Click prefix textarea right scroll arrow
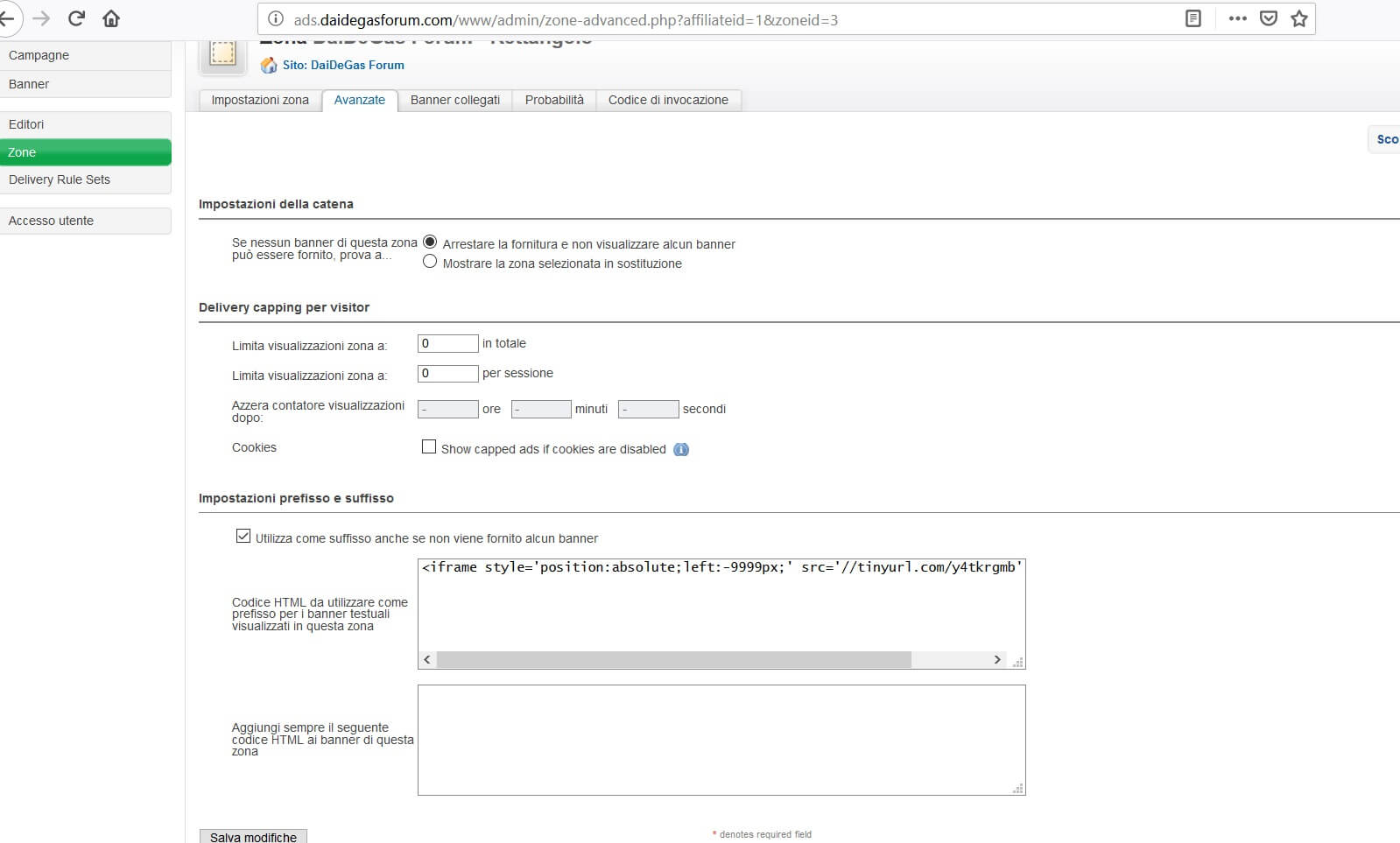 click(x=997, y=659)
